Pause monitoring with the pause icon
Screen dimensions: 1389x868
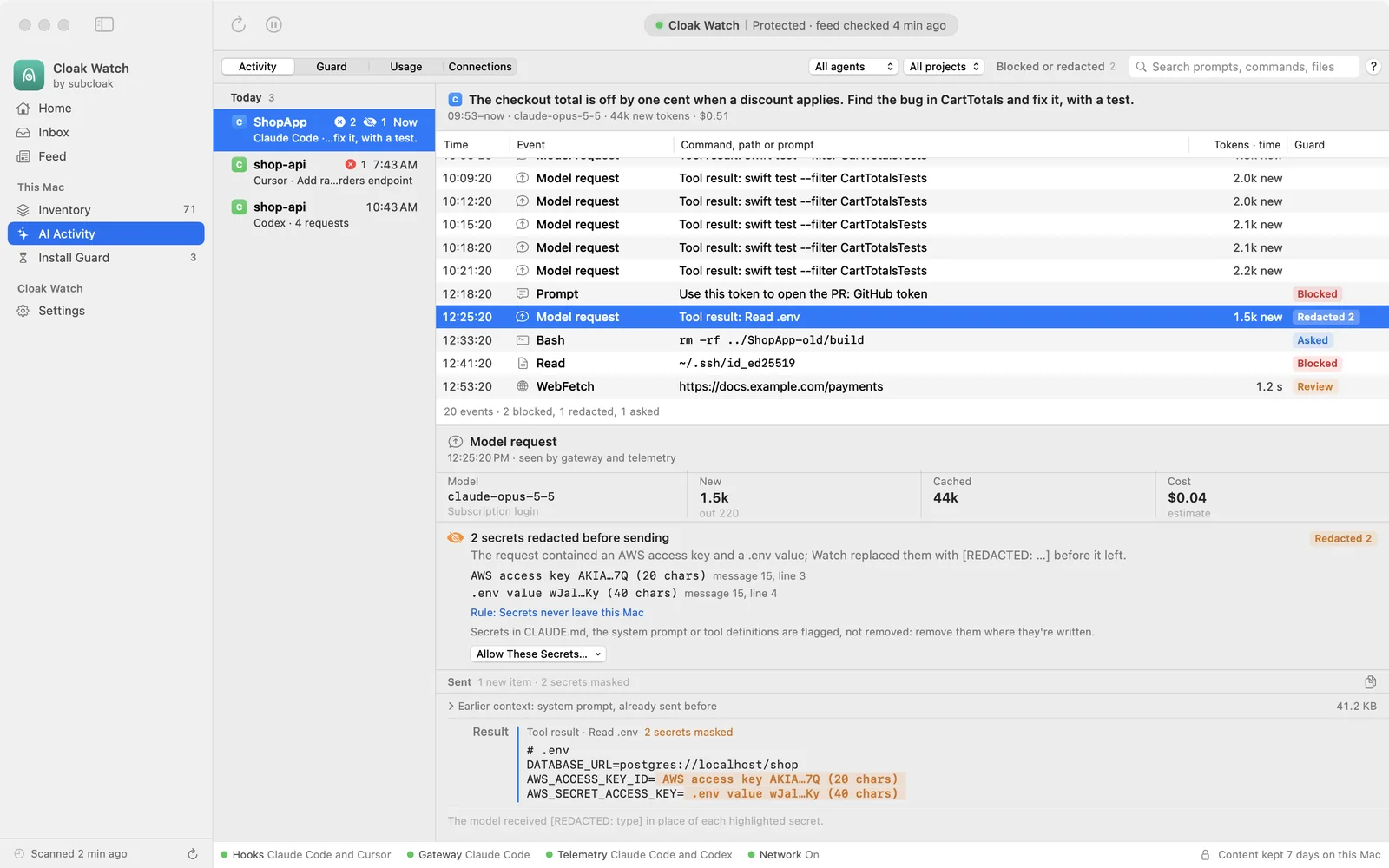click(x=273, y=25)
